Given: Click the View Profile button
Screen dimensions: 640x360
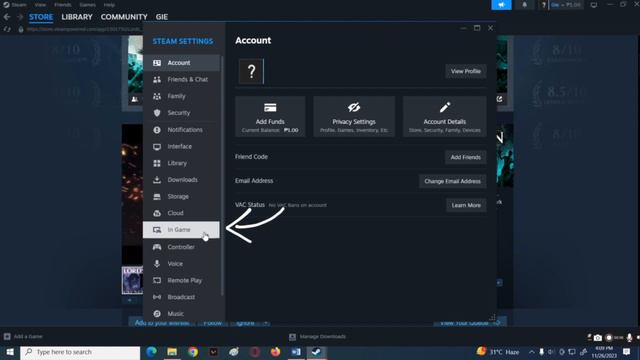Looking at the screenshot, I should (466, 71).
